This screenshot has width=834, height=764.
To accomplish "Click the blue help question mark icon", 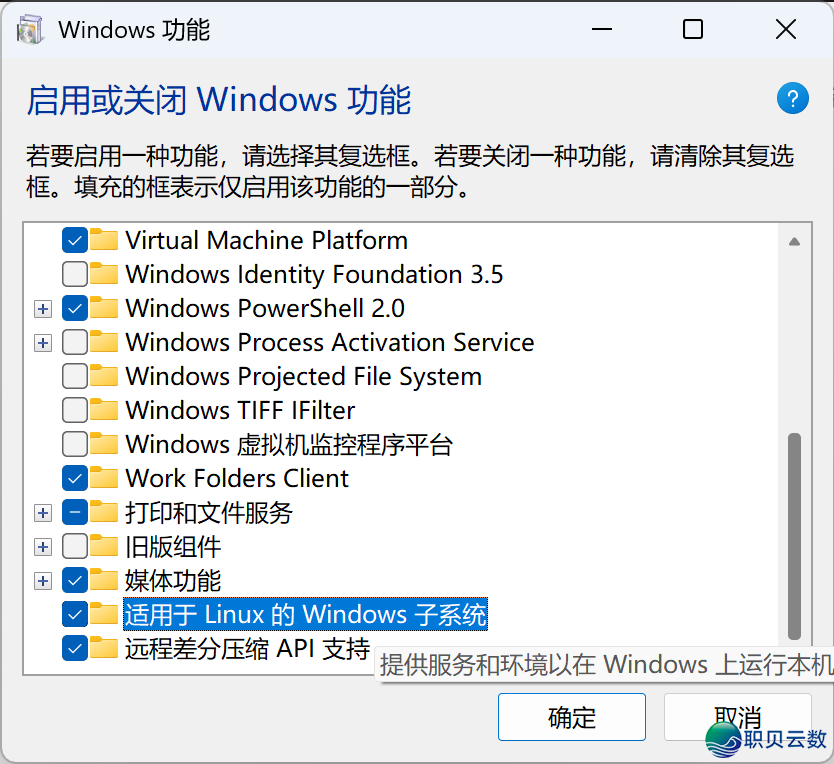I will point(792,98).
